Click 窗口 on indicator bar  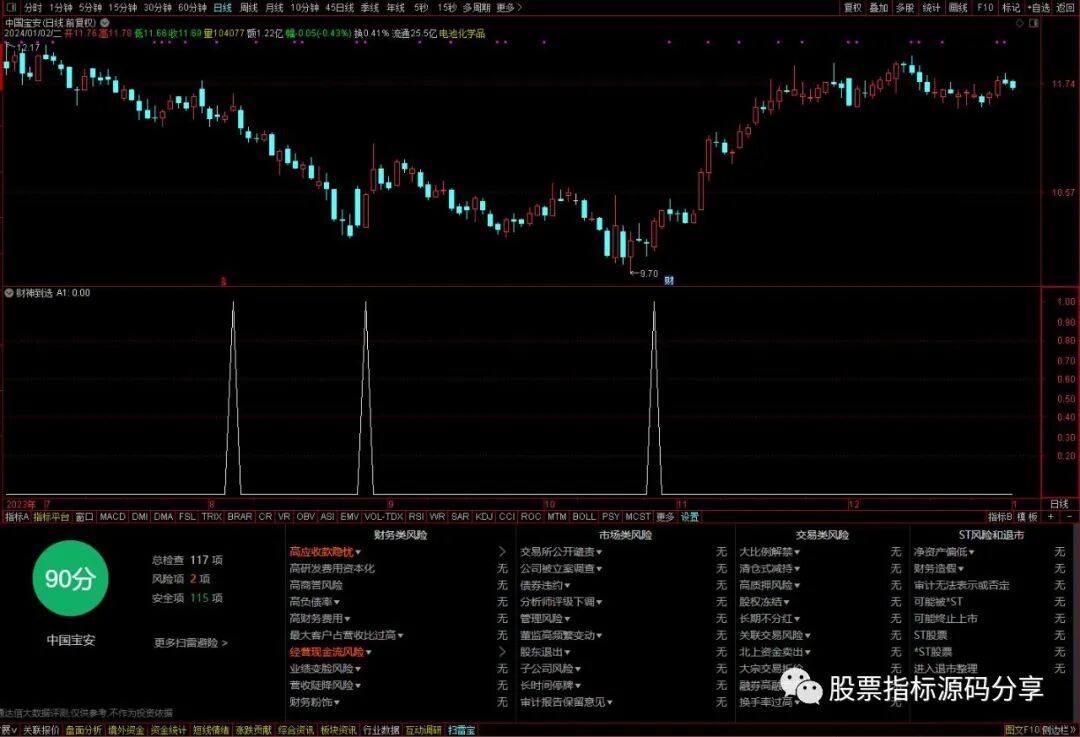point(84,517)
